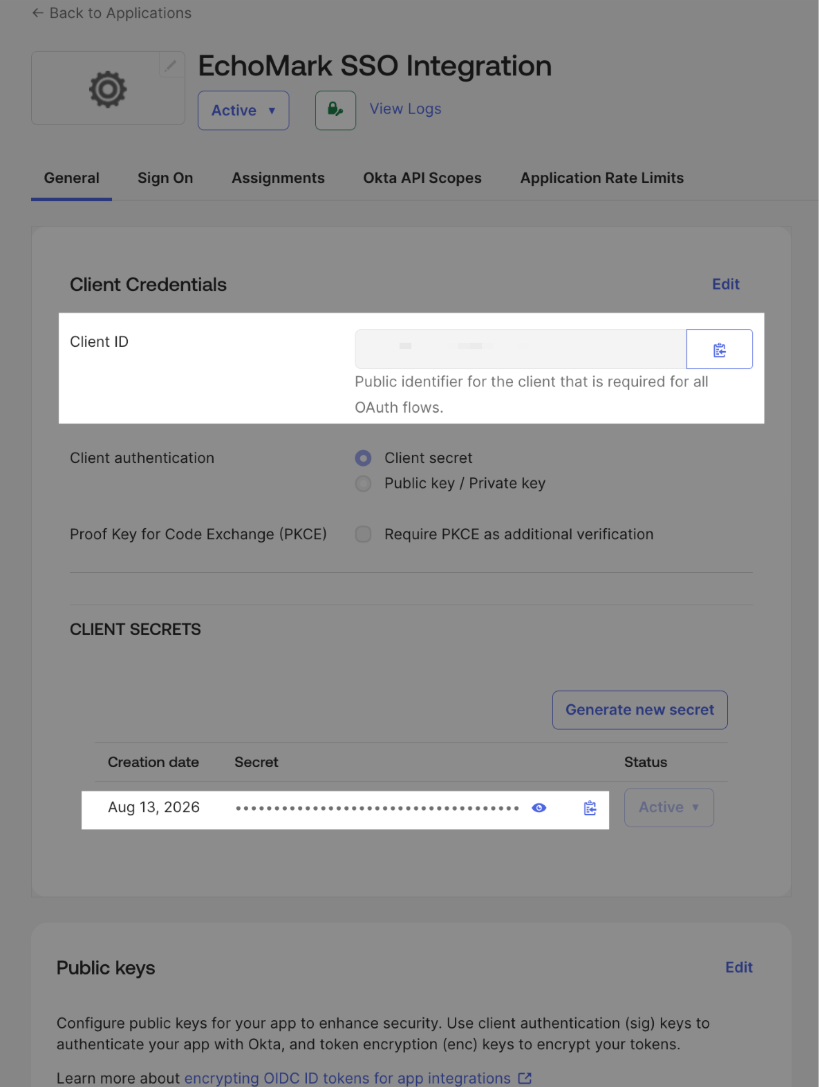Click Generate new secret button
The width and height of the screenshot is (819, 1087).
[639, 710]
